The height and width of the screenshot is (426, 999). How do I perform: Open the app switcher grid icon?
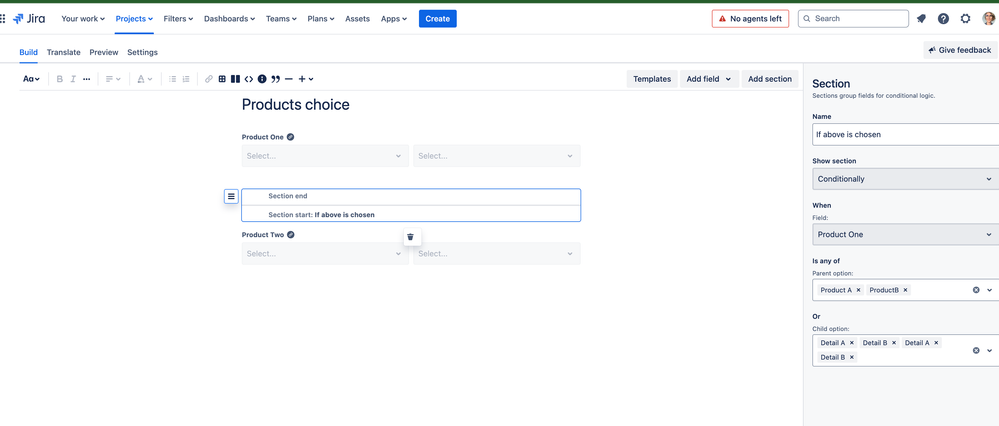[x=3, y=18]
